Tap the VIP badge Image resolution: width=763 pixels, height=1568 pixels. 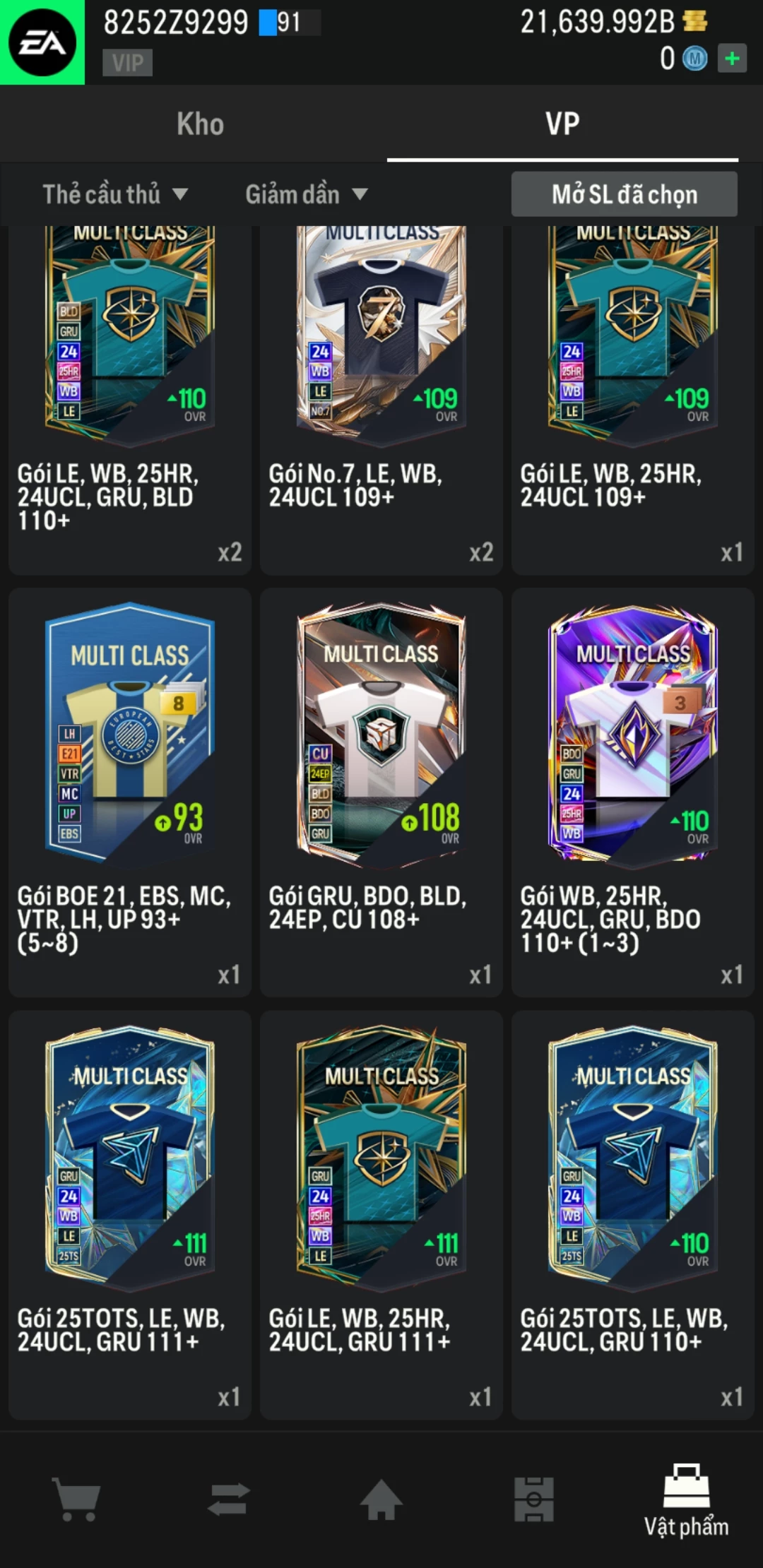[128, 63]
